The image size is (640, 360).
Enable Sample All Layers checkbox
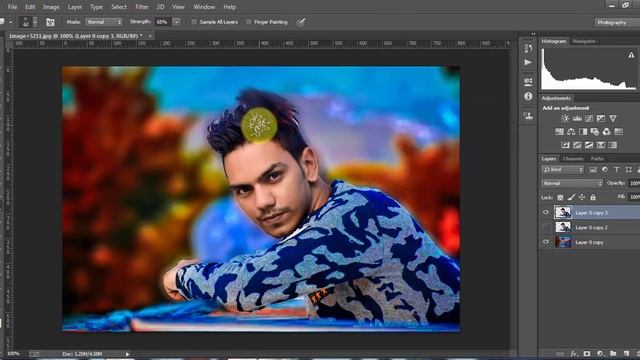[x=194, y=22]
